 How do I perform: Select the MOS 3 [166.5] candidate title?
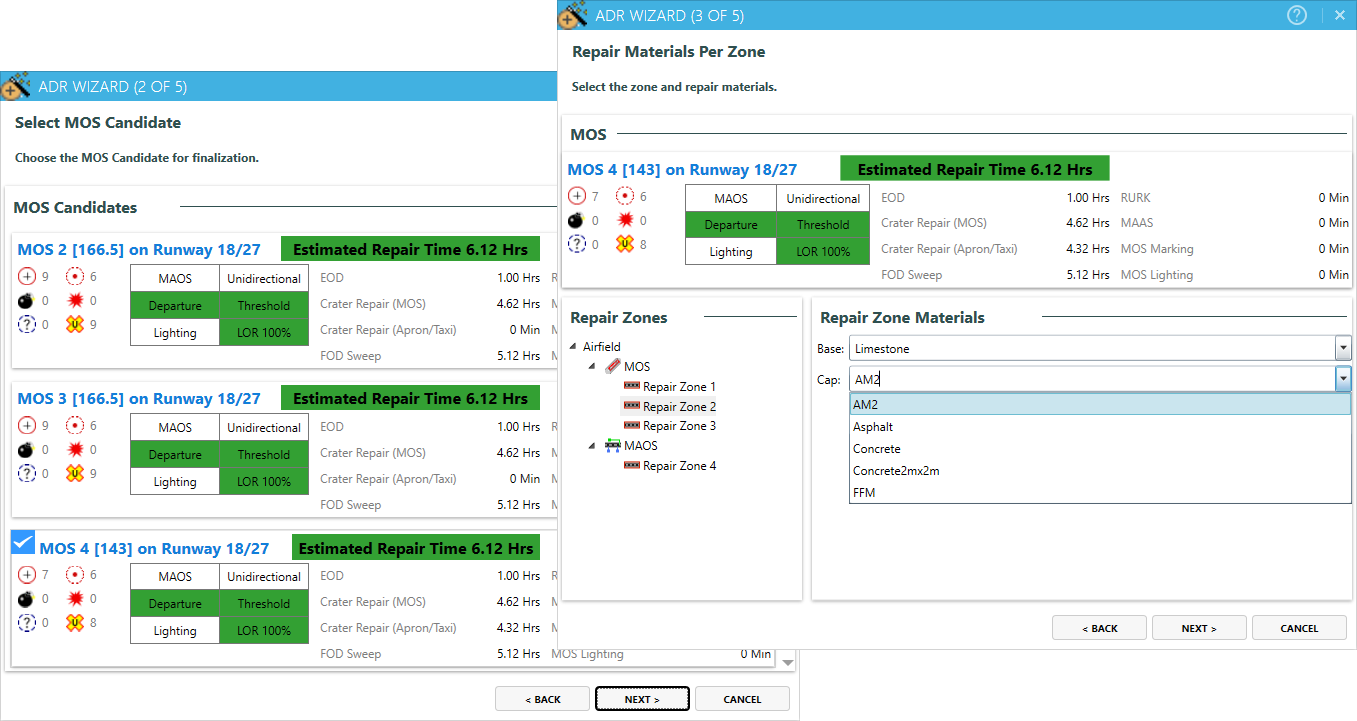pyautogui.click(x=139, y=399)
